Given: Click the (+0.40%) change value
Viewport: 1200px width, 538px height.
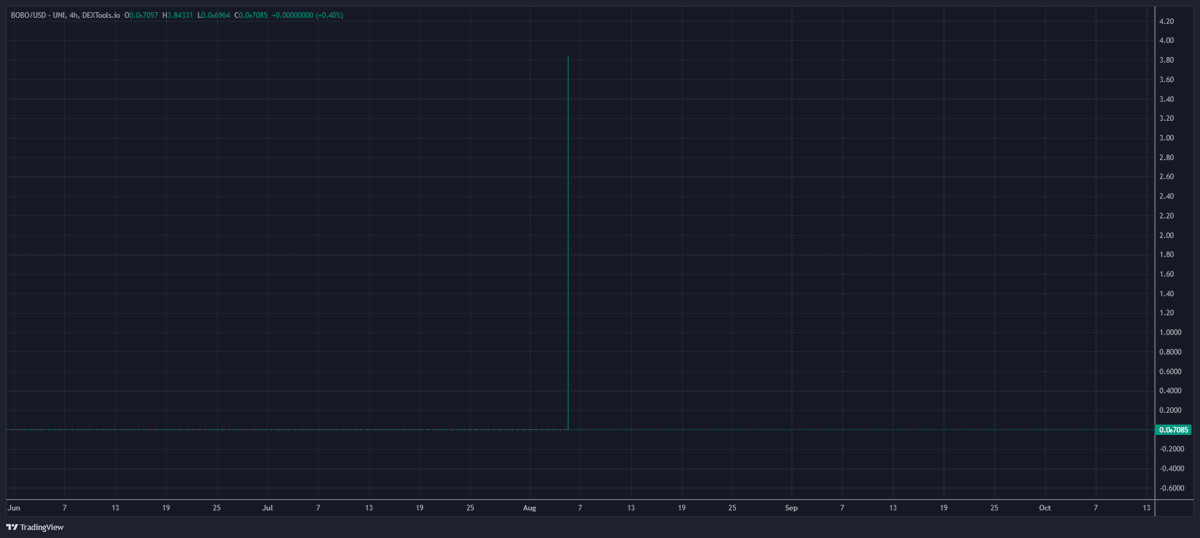Looking at the screenshot, I should [x=329, y=15].
